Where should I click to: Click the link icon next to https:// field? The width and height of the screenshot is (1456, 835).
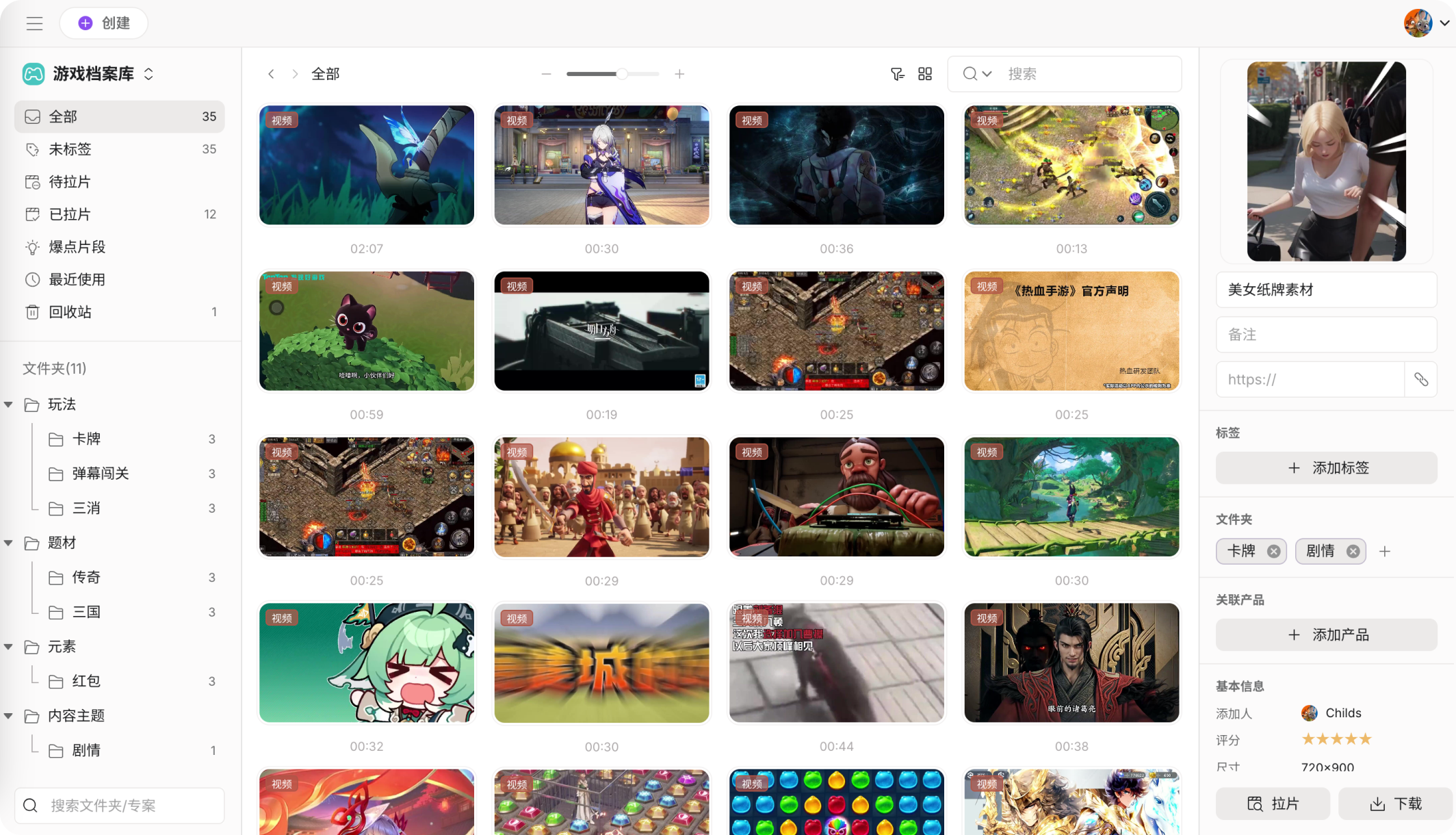pyautogui.click(x=1421, y=379)
